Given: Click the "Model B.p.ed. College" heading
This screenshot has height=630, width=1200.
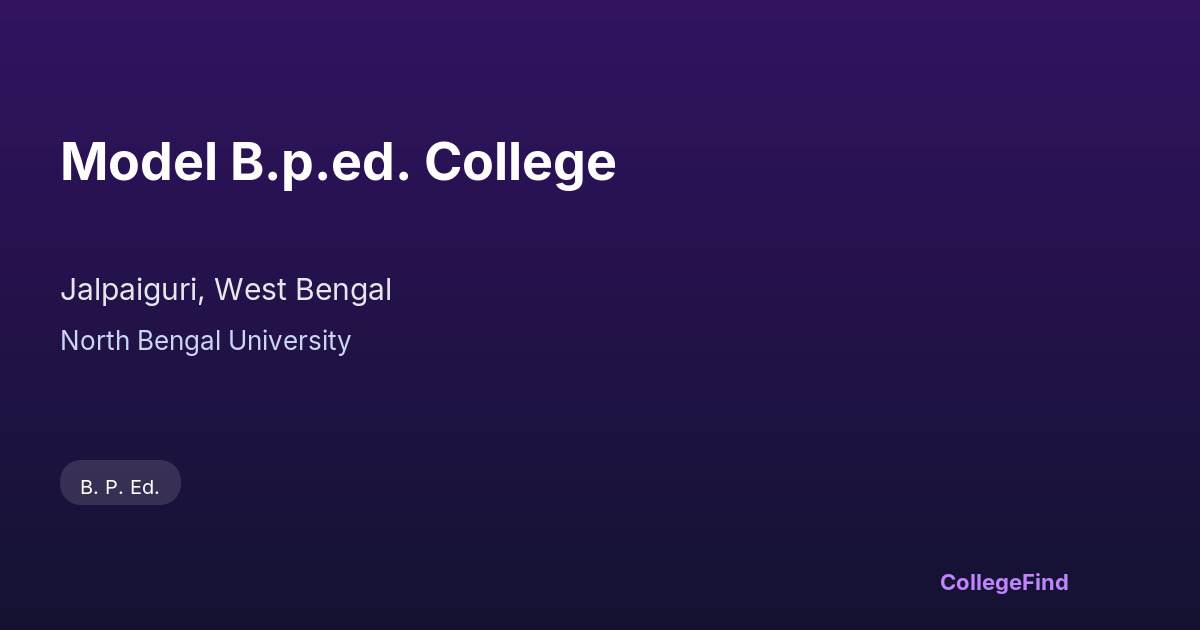Looking at the screenshot, I should click(338, 162).
